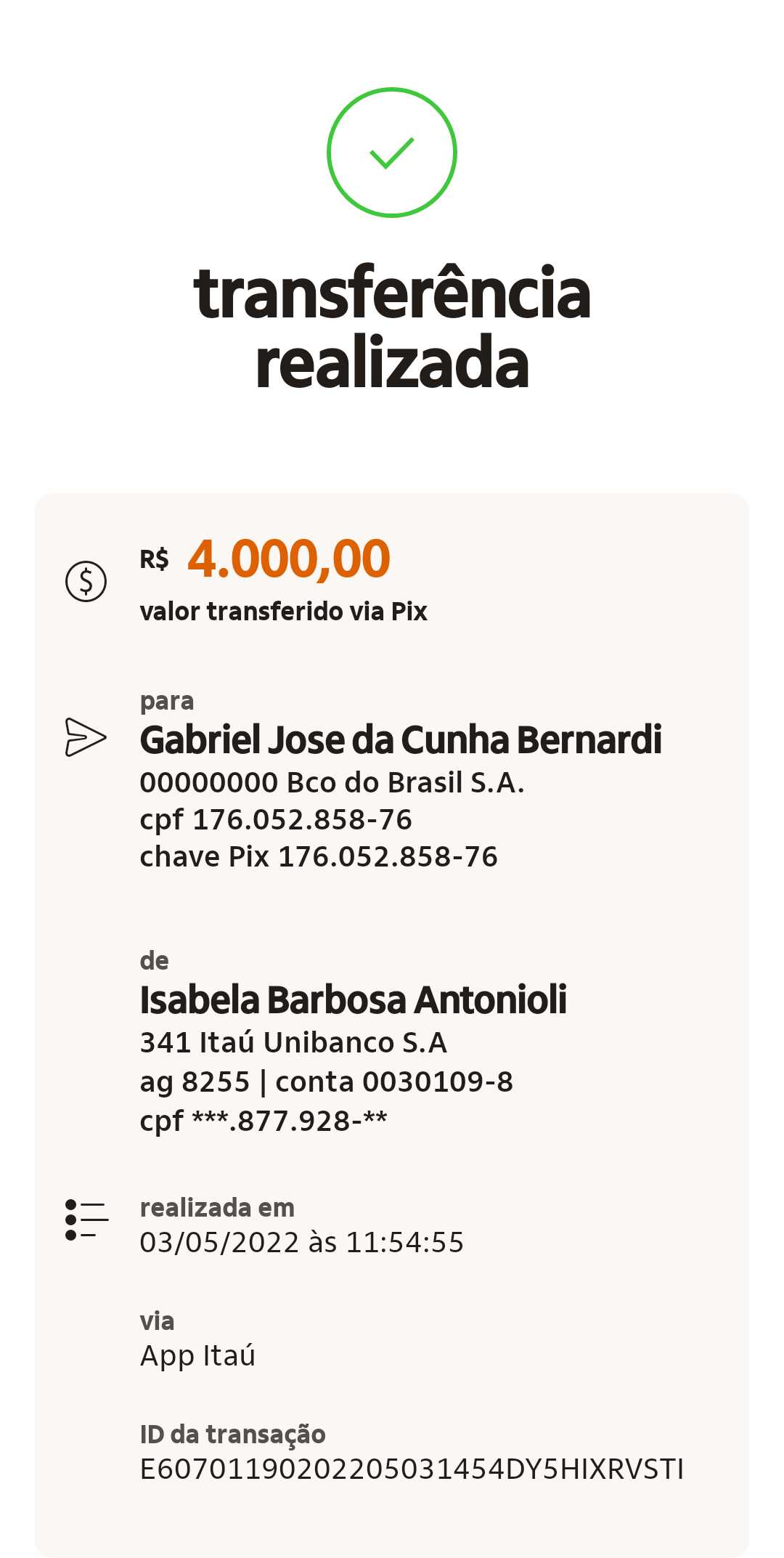This screenshot has width=784, height=1558.
Task: Tap recipient name Gabriel Jose da Cunha Bernardi
Action: click(x=401, y=740)
